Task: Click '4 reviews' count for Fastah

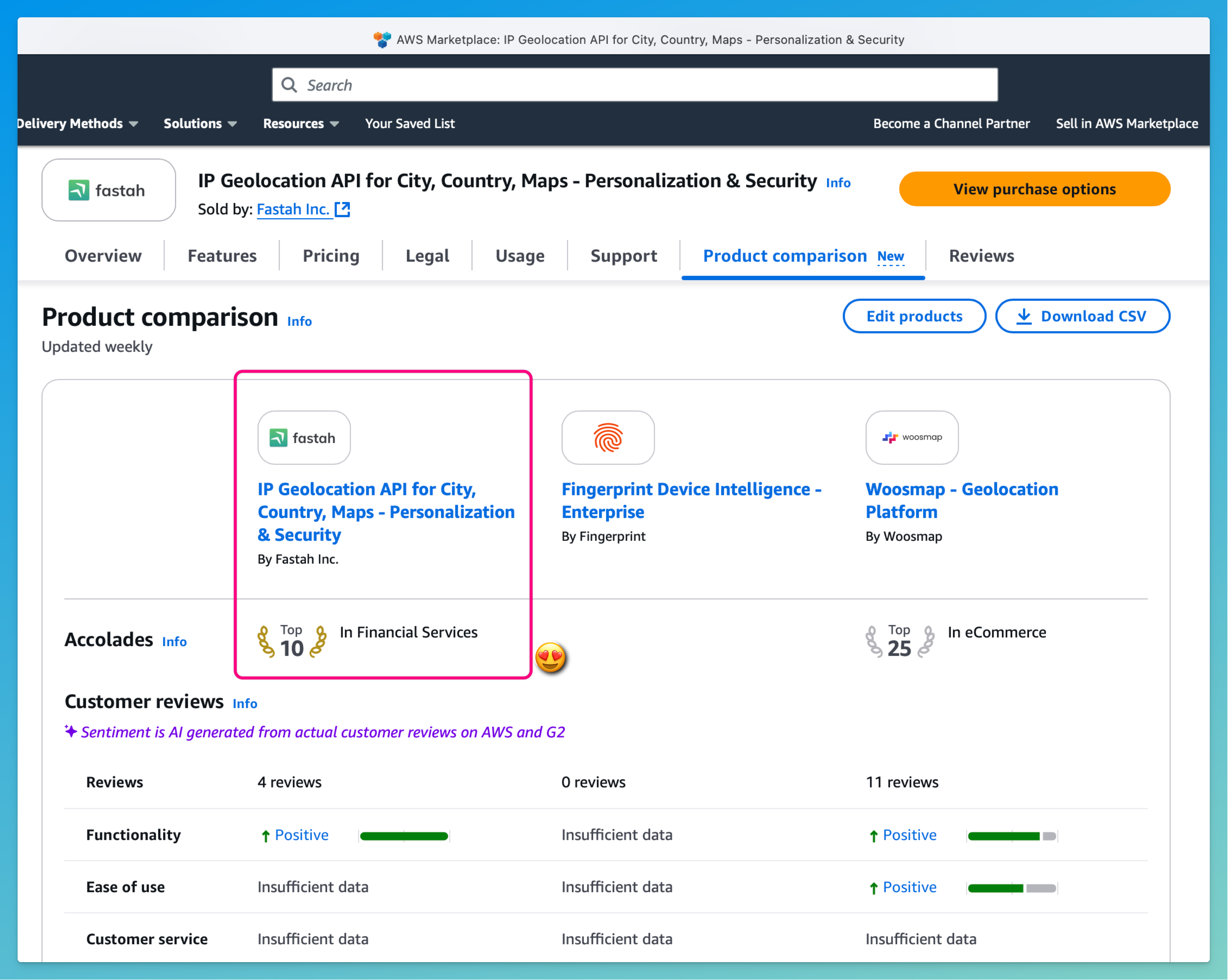Action: (289, 782)
